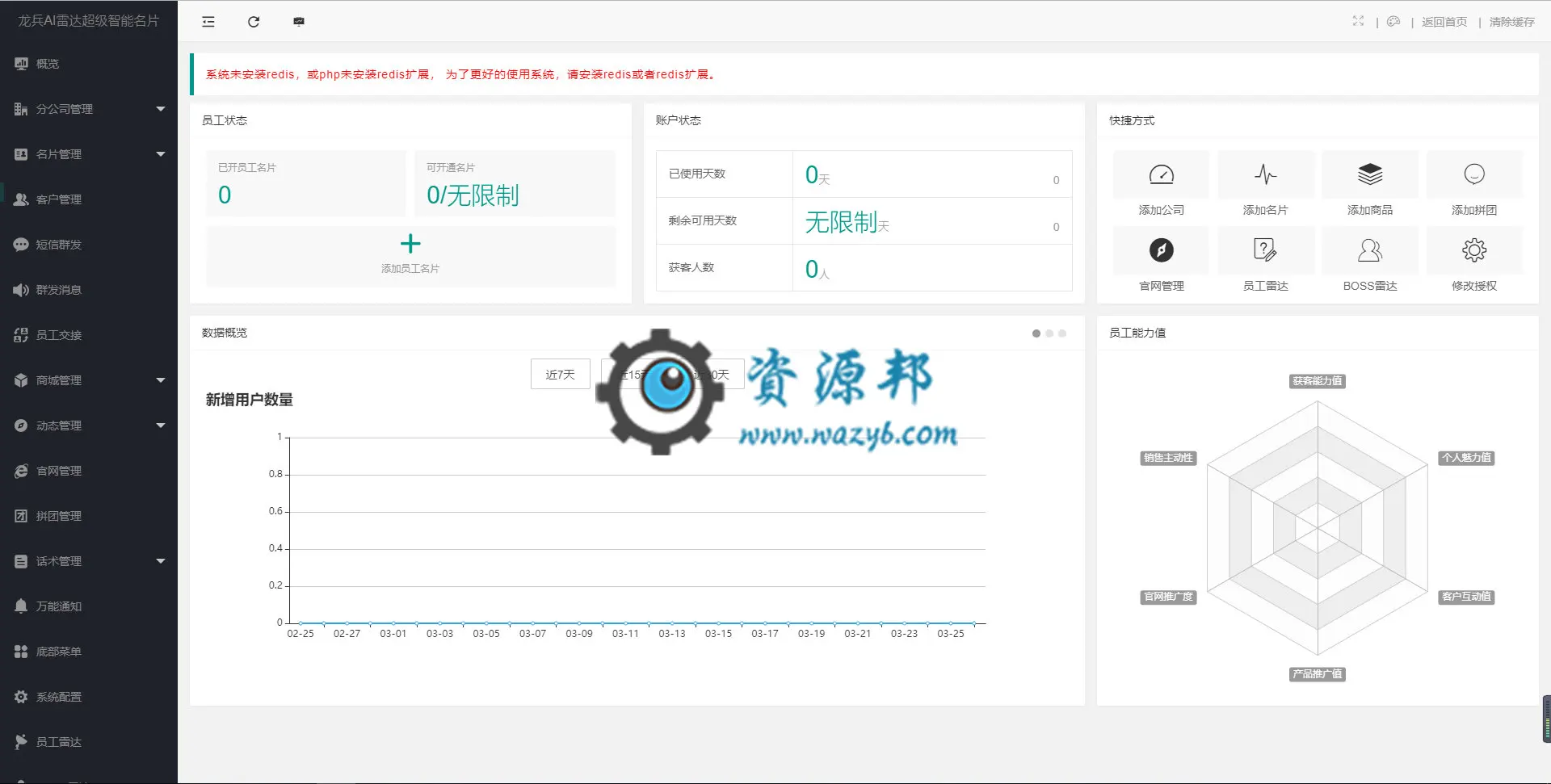Click the 修改授权 gear icon
The width and height of the screenshot is (1551, 784).
[x=1474, y=250]
